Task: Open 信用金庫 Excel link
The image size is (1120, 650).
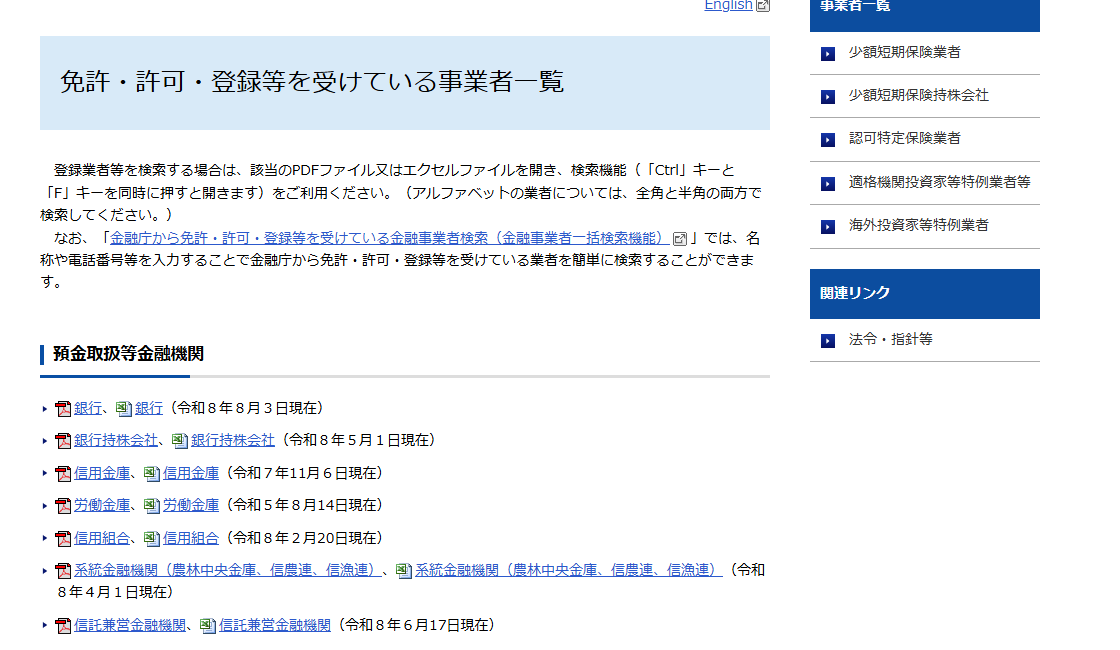Action: (191, 473)
